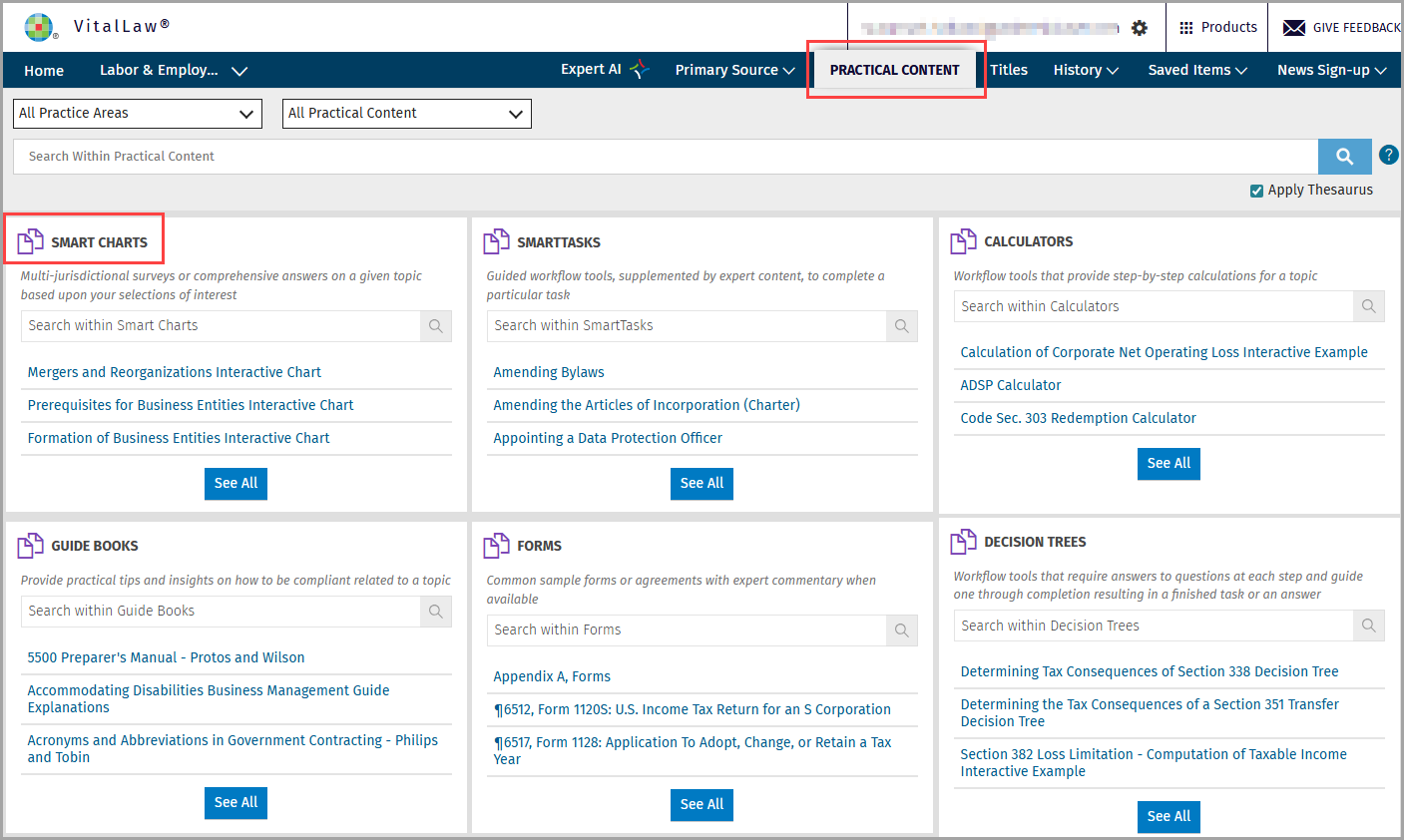Go to the Home tab
The width and height of the screenshot is (1404, 840).
click(x=44, y=71)
